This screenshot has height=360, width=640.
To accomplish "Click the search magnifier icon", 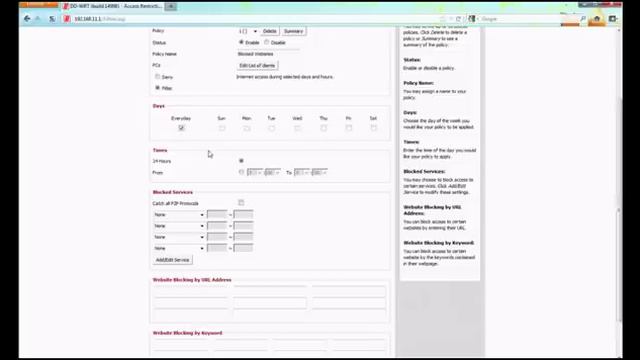I will point(582,19).
